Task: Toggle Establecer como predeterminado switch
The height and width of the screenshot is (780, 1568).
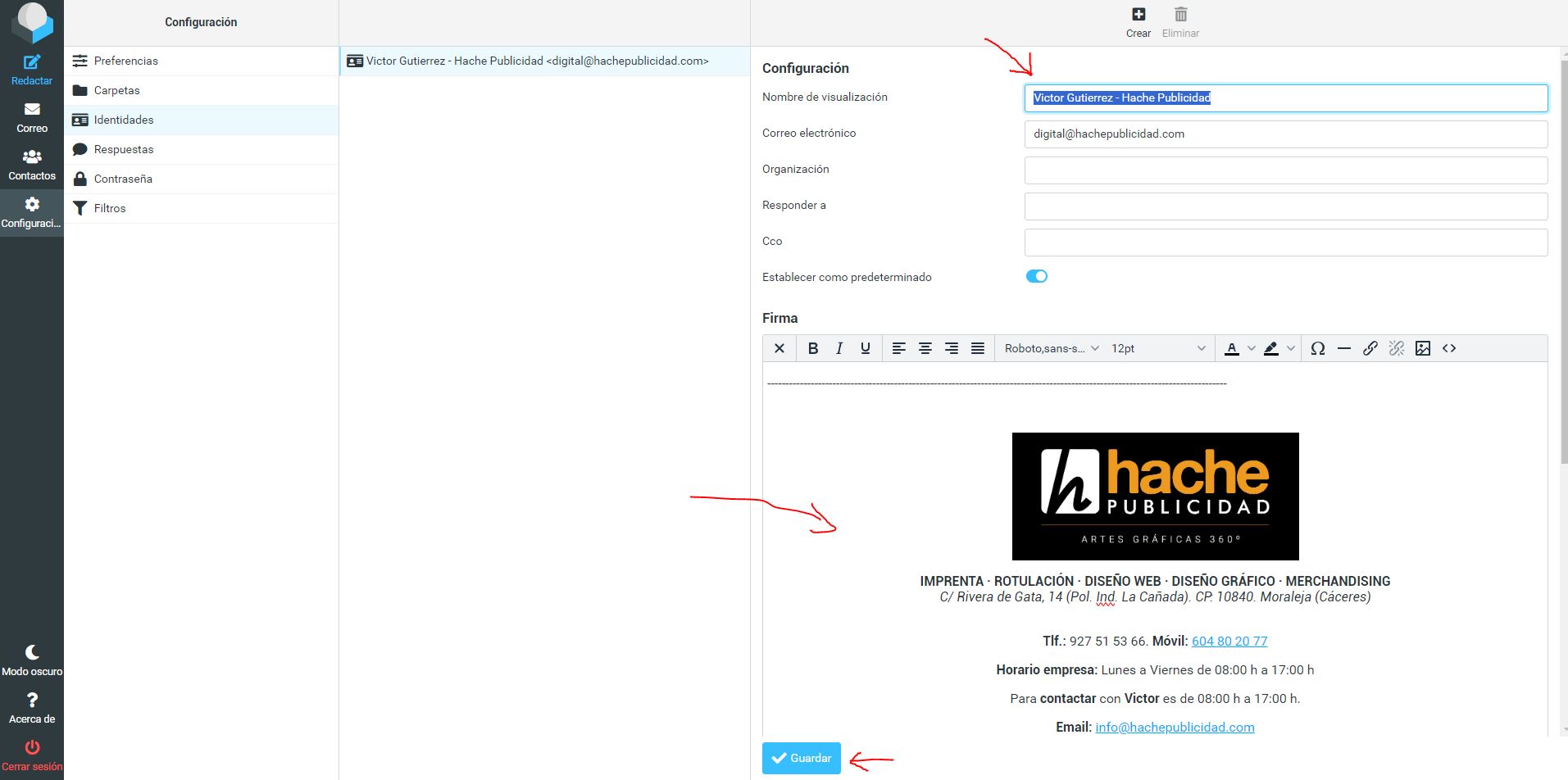Action: coord(1037,277)
